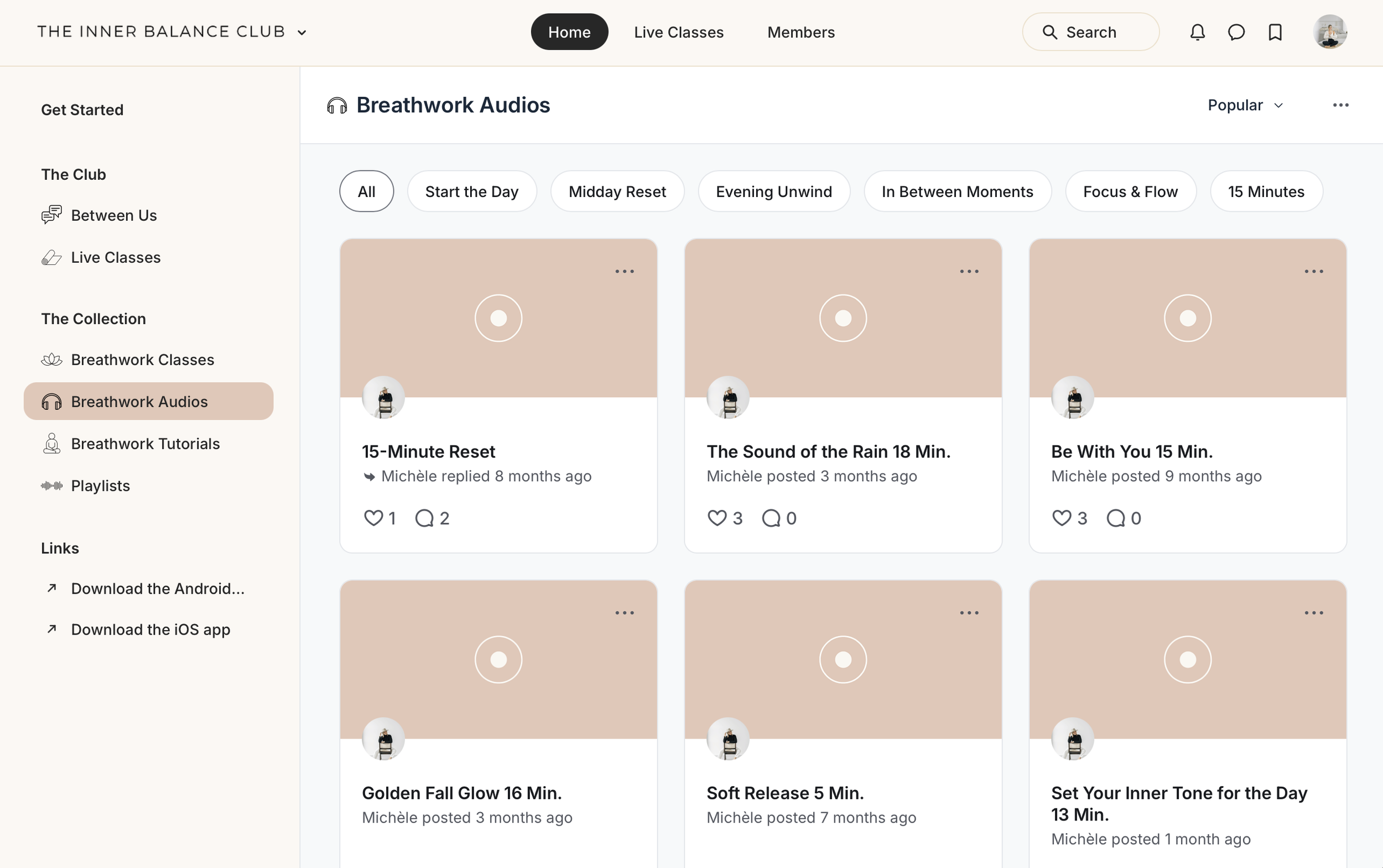This screenshot has height=868, width=1383.
Task: Toggle the Evening Unwind filter
Action: click(773, 191)
